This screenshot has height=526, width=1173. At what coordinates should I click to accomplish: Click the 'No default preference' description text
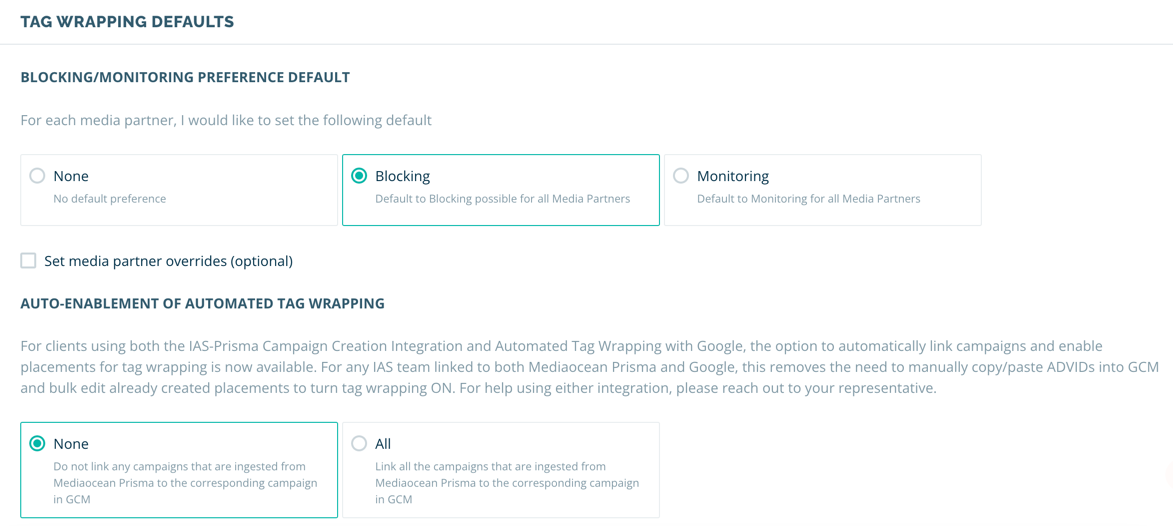click(x=109, y=200)
